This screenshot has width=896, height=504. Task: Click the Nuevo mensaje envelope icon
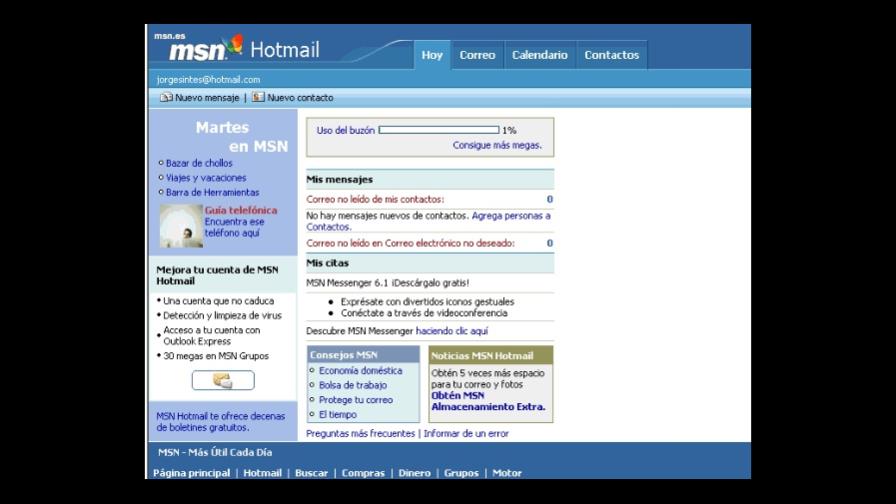click(166, 98)
